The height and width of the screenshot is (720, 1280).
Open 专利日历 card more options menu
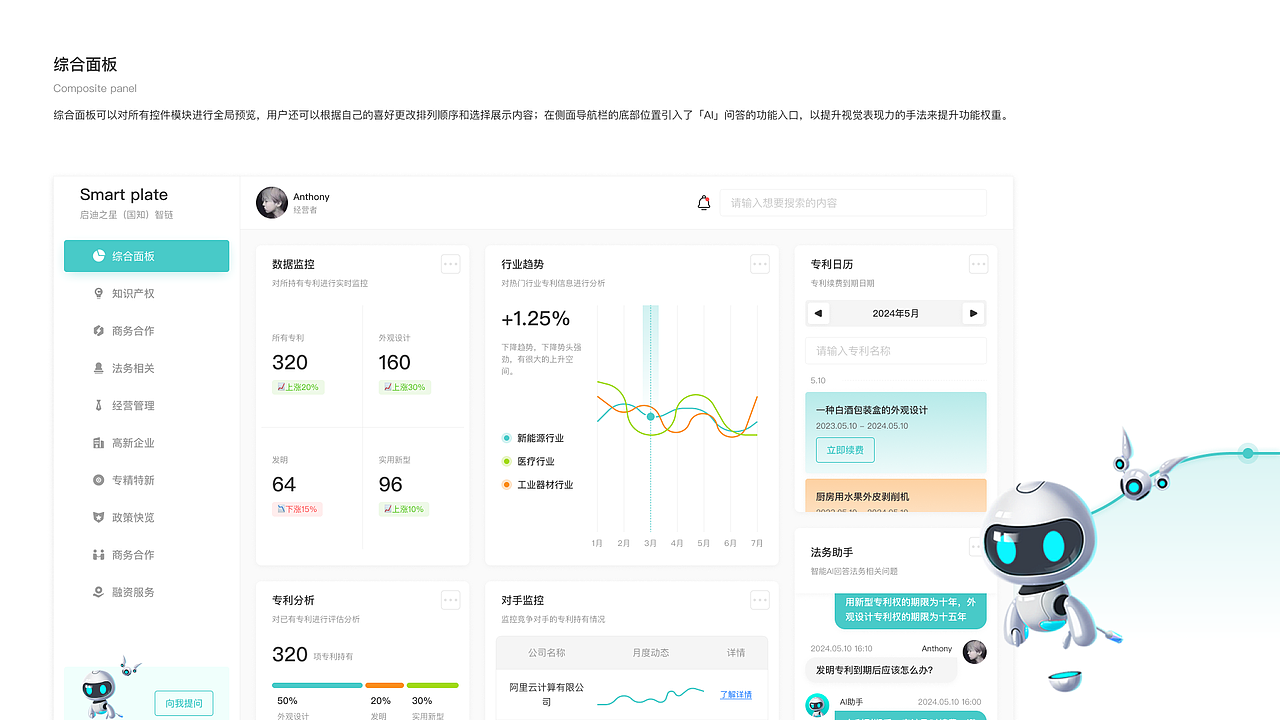(x=979, y=264)
